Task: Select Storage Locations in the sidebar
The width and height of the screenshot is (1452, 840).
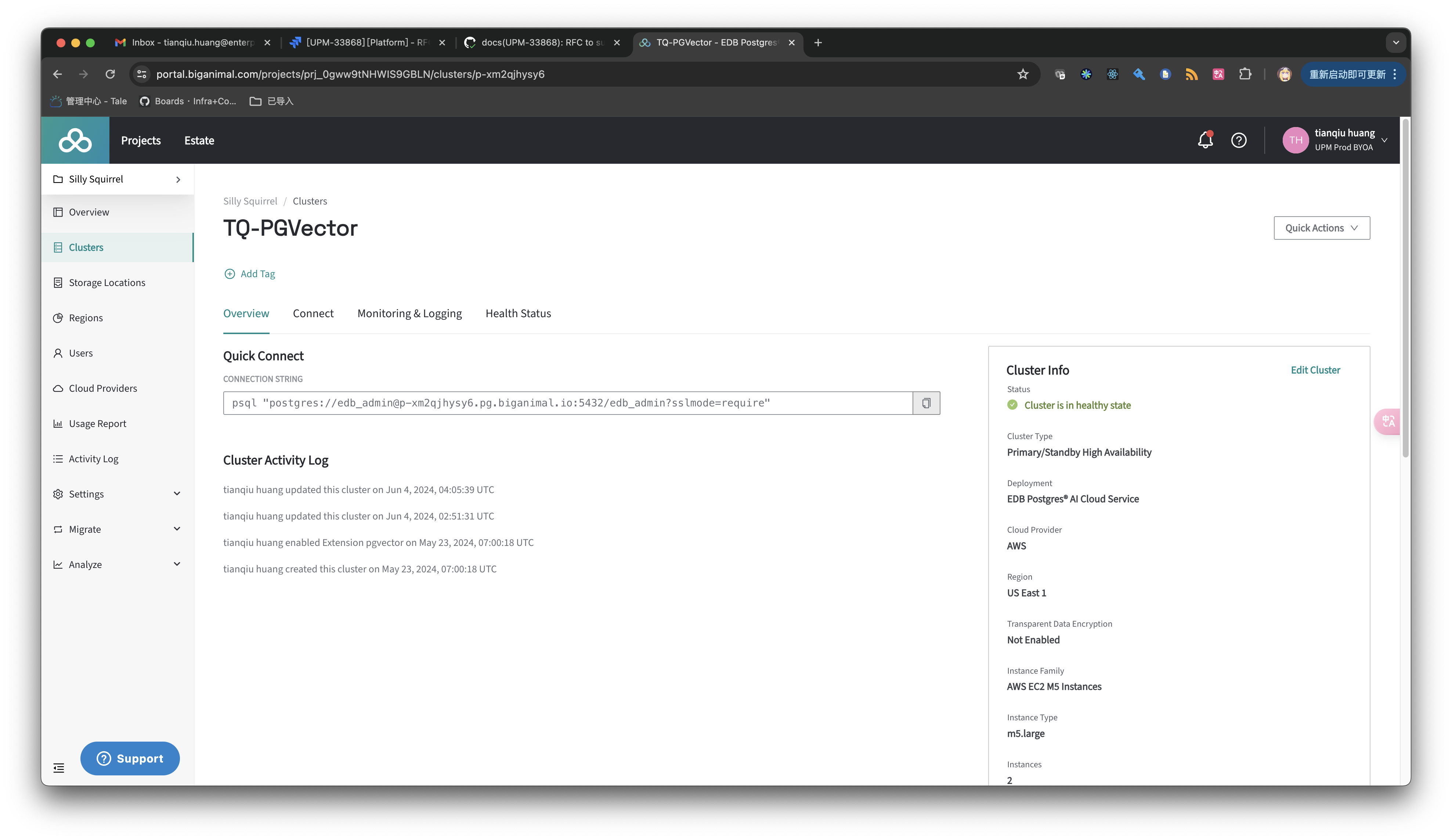Action: click(106, 282)
